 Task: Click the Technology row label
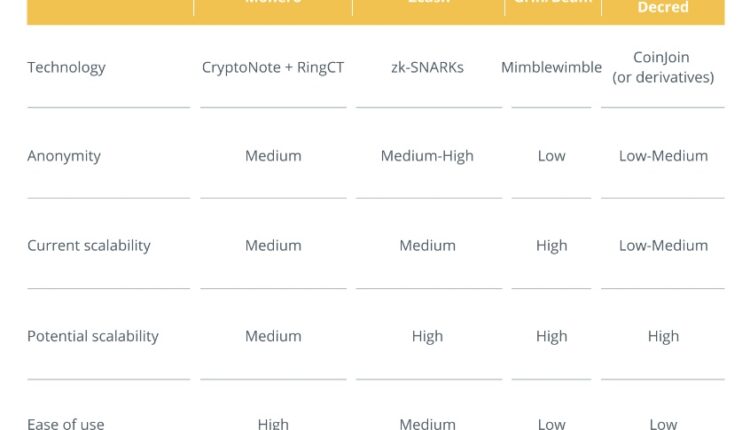tap(66, 68)
